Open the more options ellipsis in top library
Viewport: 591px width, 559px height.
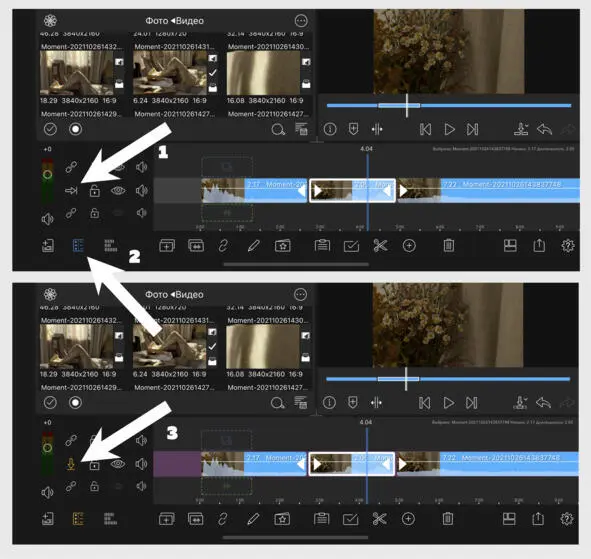[x=301, y=21]
